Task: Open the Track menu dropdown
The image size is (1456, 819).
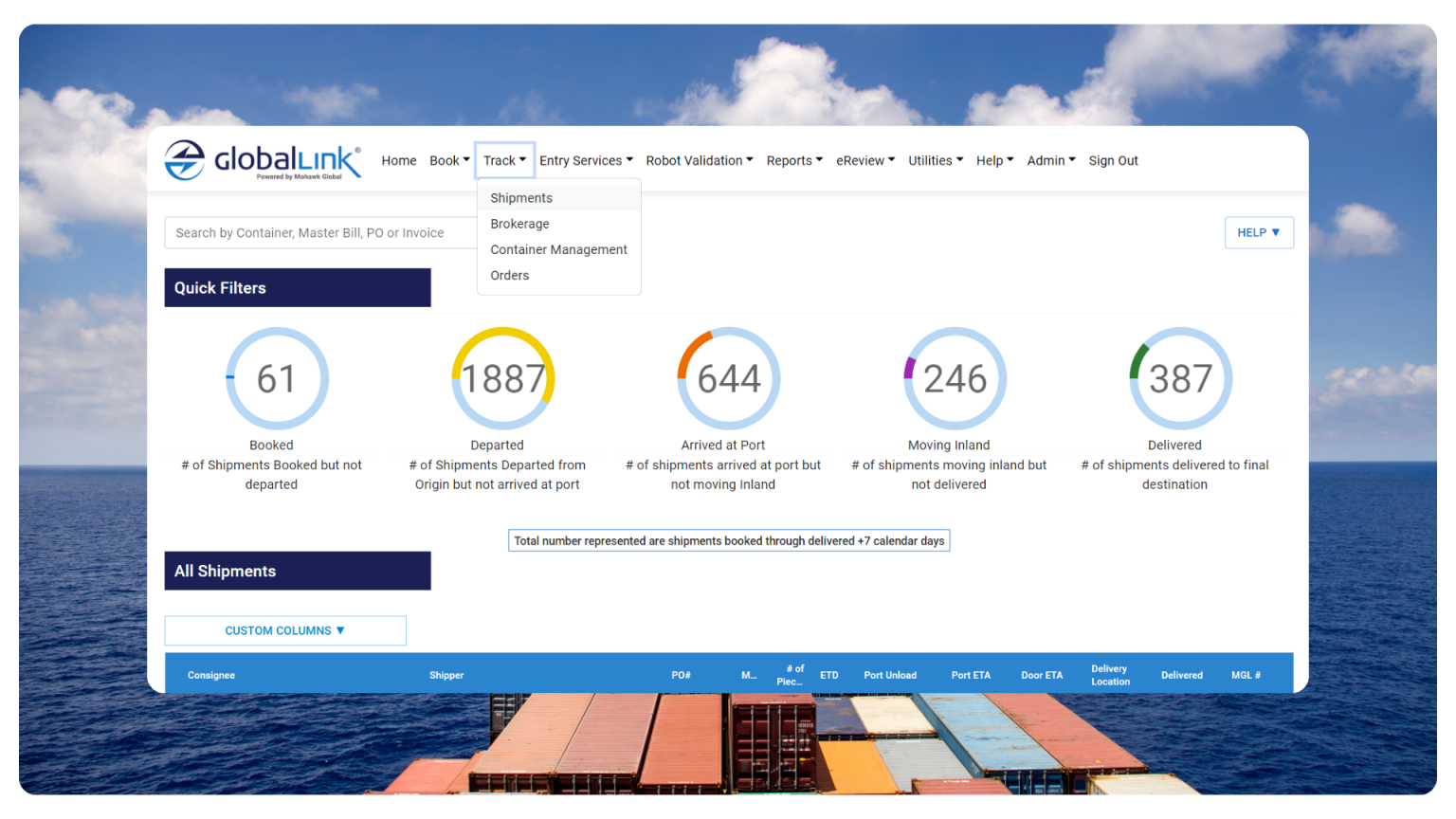Action: [x=503, y=159]
